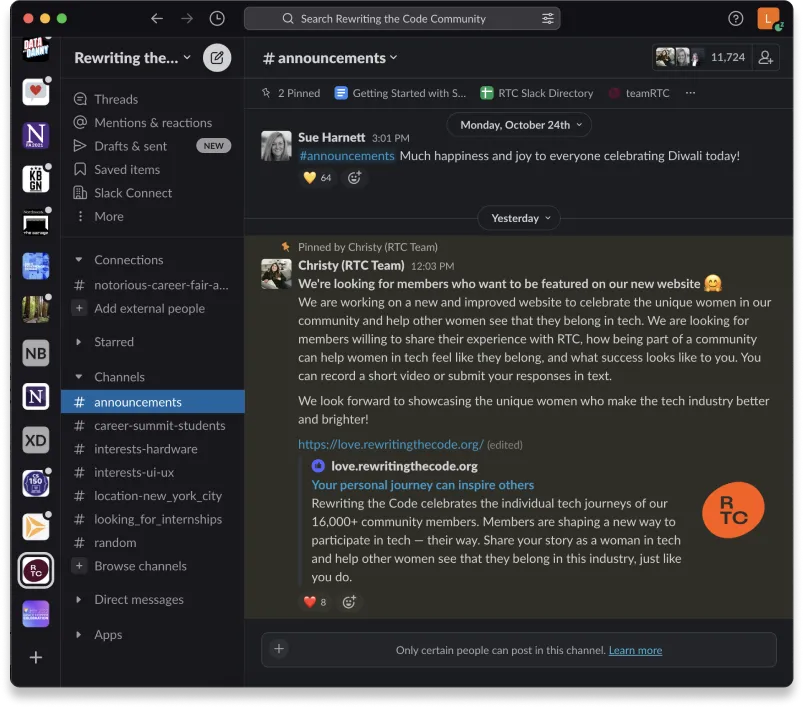804x708 pixels.
Task: Click the Learn more link
Action: tap(635, 650)
